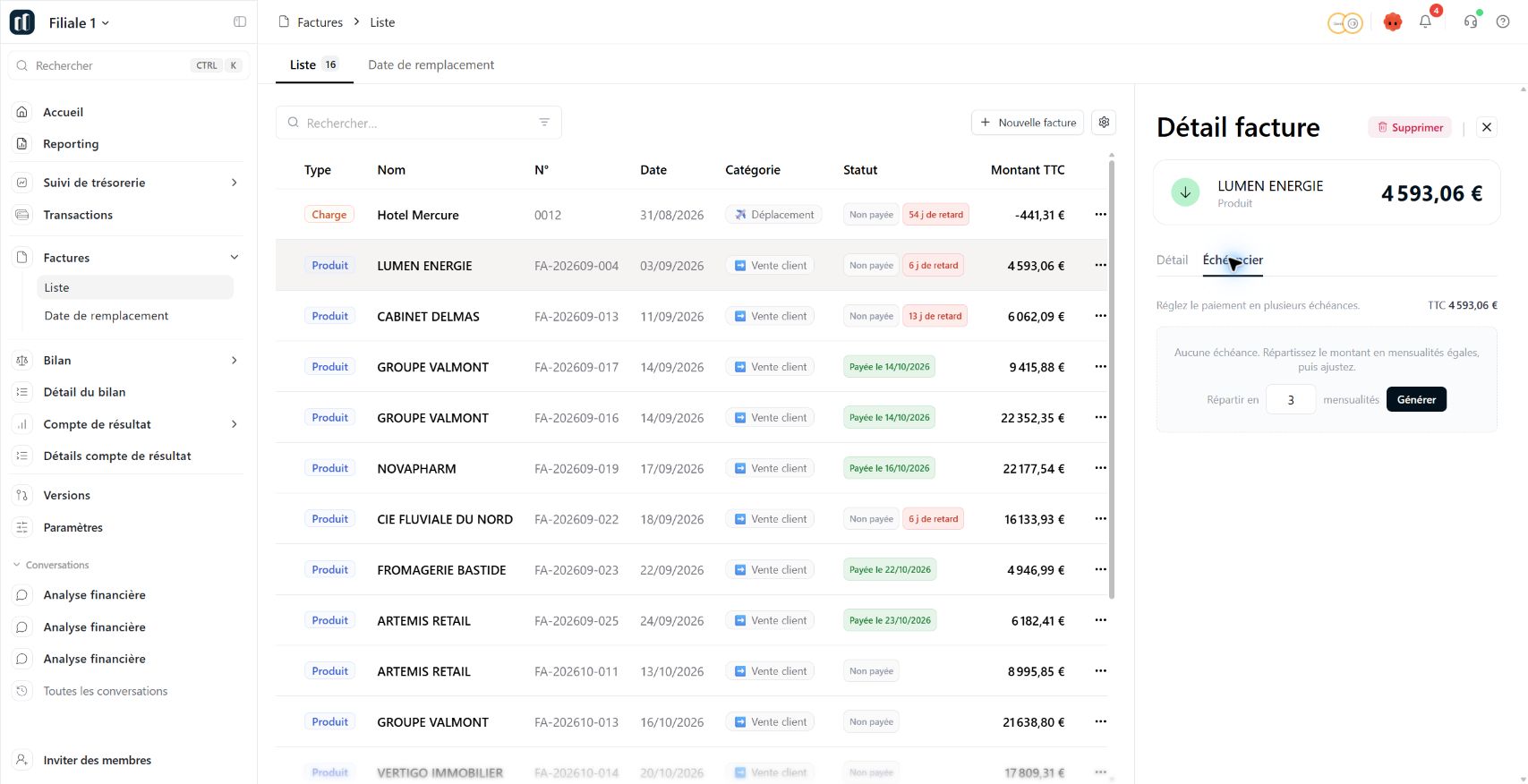
Task: Open row actions for NOVAPHARM
Action: coord(1100,468)
